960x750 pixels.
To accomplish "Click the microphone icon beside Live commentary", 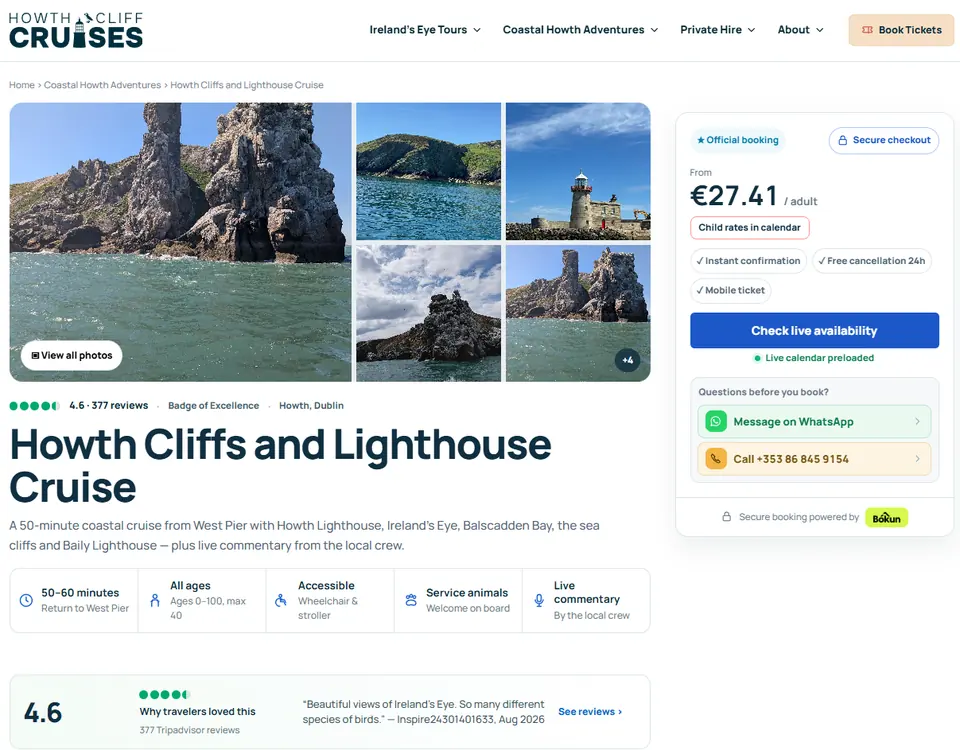I will (x=539, y=600).
